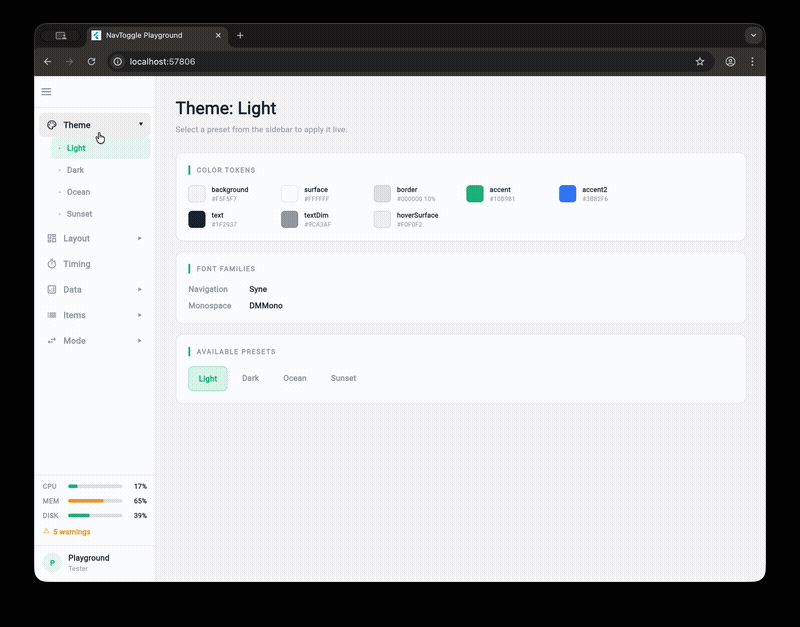800x627 pixels.
Task: Select Dark in the sidebar
Action: pyautogui.click(x=101, y=170)
